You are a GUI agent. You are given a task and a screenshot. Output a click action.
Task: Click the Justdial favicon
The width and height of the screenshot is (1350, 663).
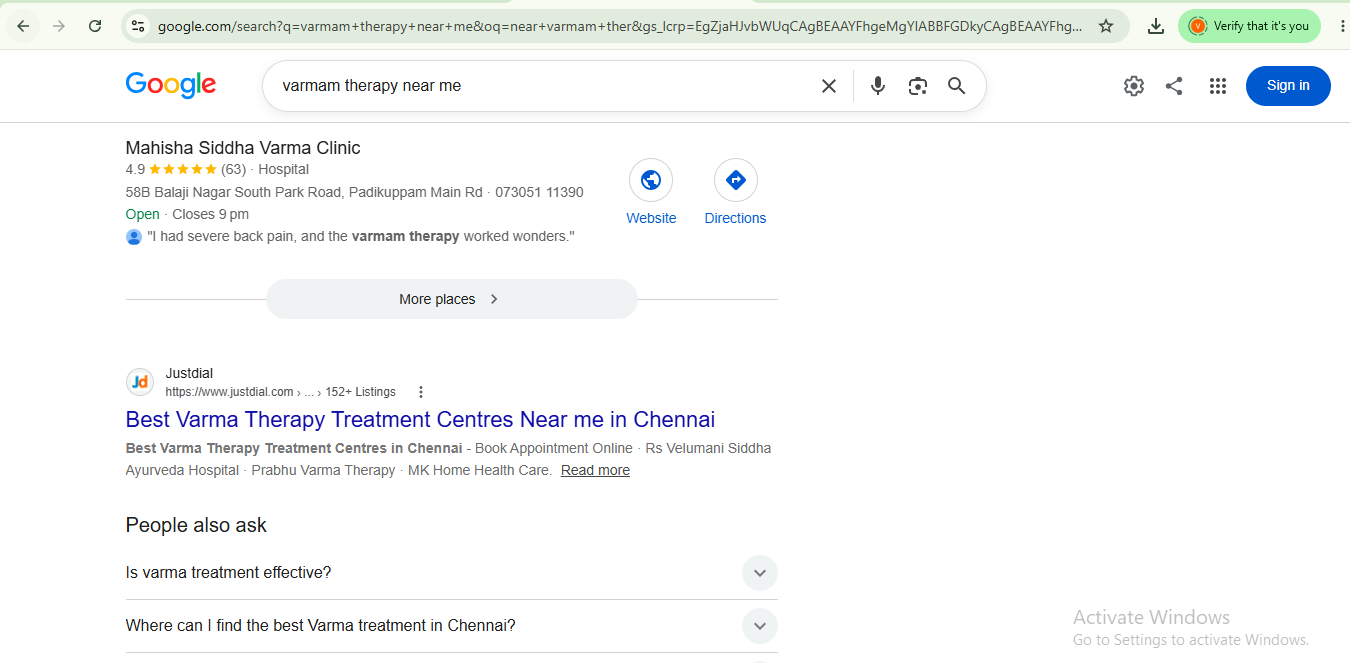140,382
